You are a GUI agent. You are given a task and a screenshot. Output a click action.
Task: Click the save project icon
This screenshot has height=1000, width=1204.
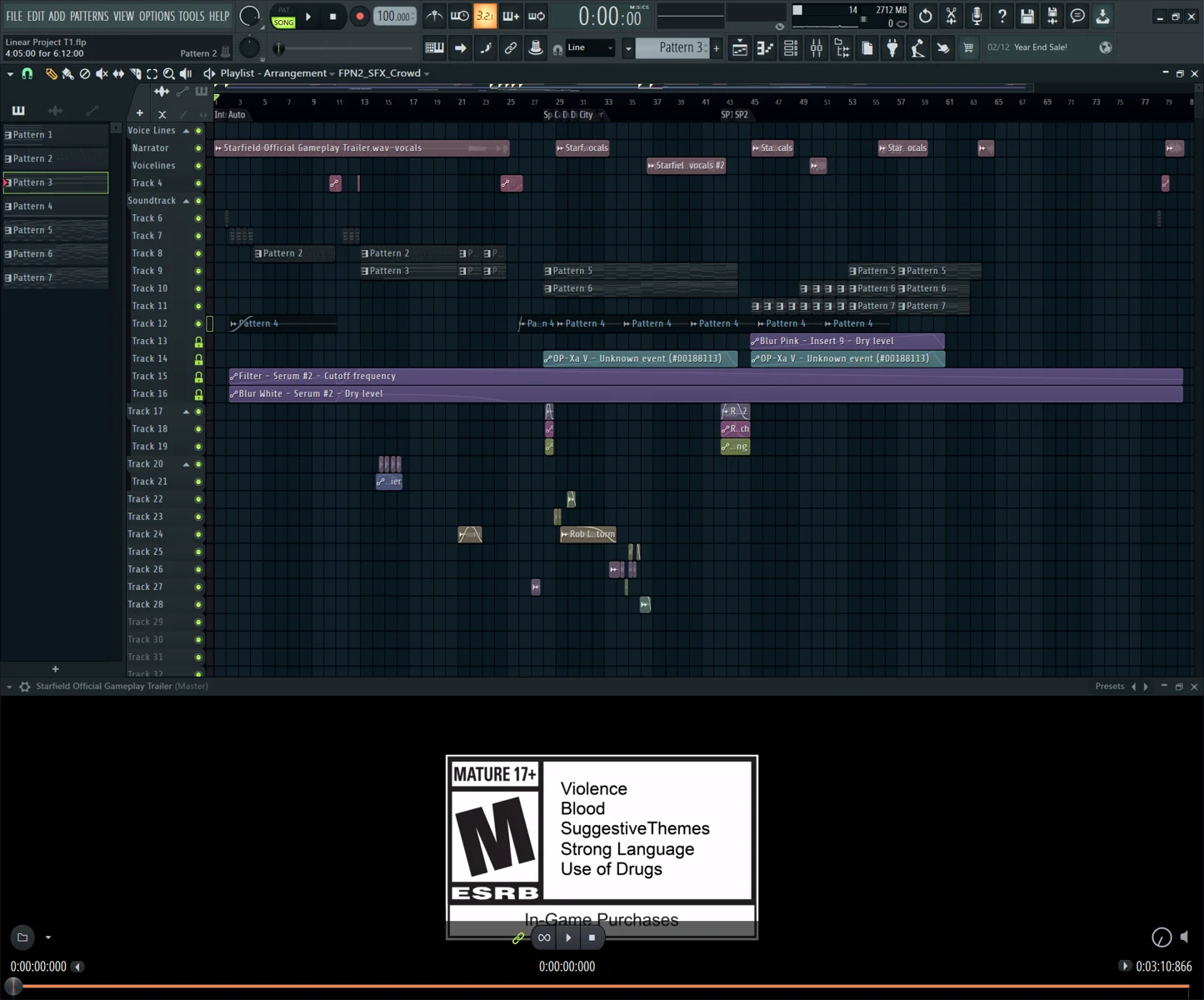pos(1027,16)
